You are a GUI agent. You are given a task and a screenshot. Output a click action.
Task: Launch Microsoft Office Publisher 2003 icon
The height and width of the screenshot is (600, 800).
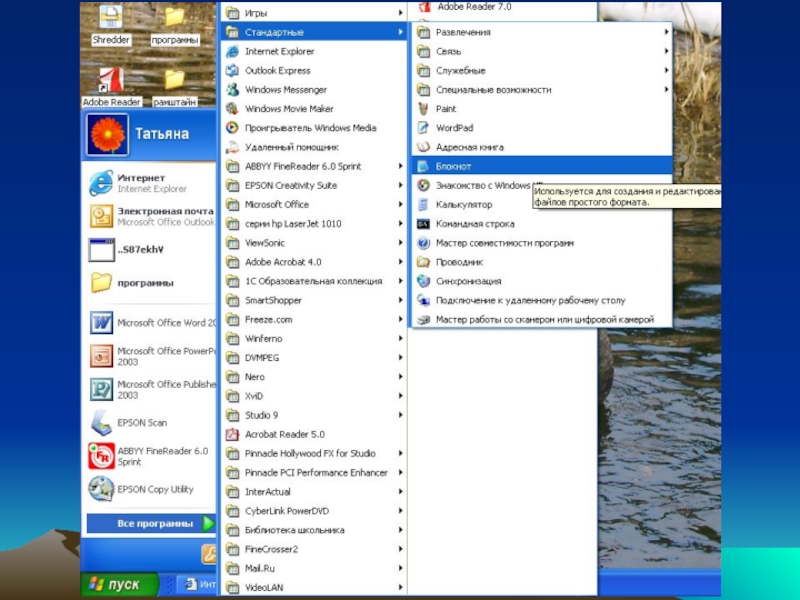click(x=101, y=389)
